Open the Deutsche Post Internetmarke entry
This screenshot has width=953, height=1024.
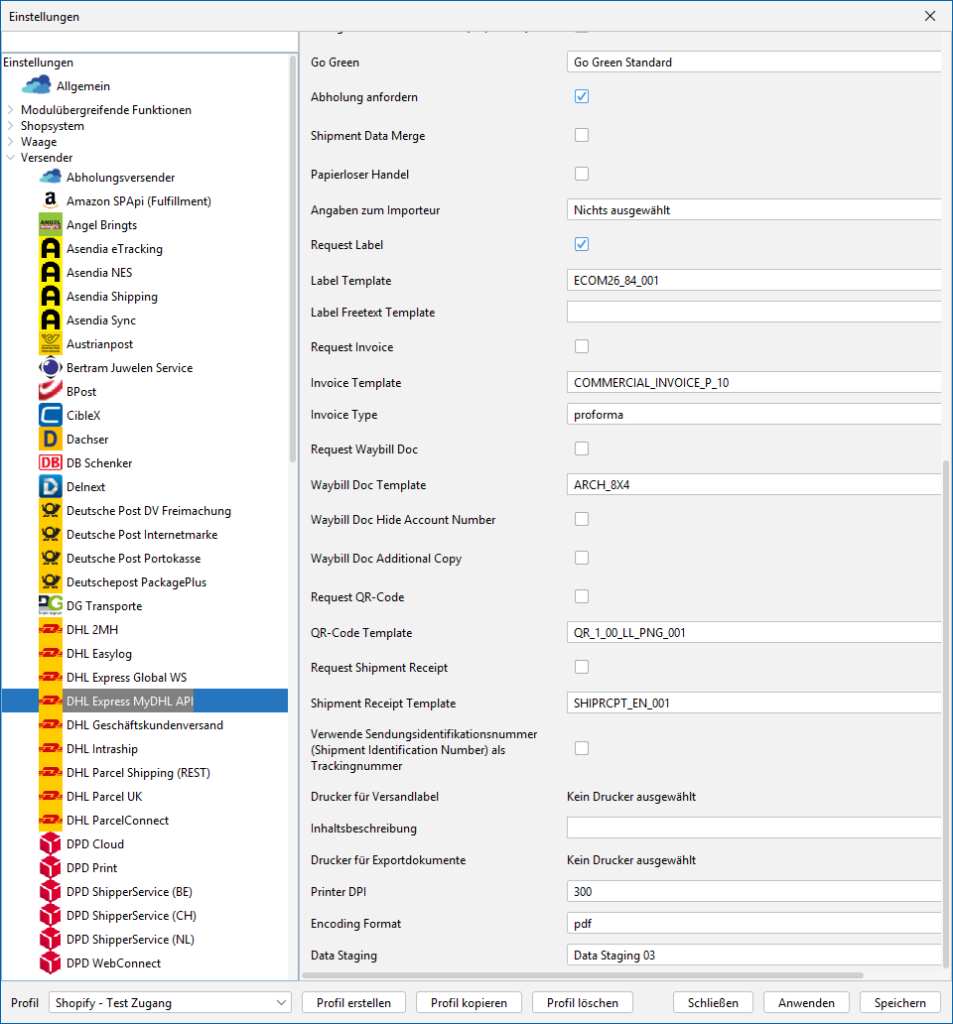[x=141, y=535]
